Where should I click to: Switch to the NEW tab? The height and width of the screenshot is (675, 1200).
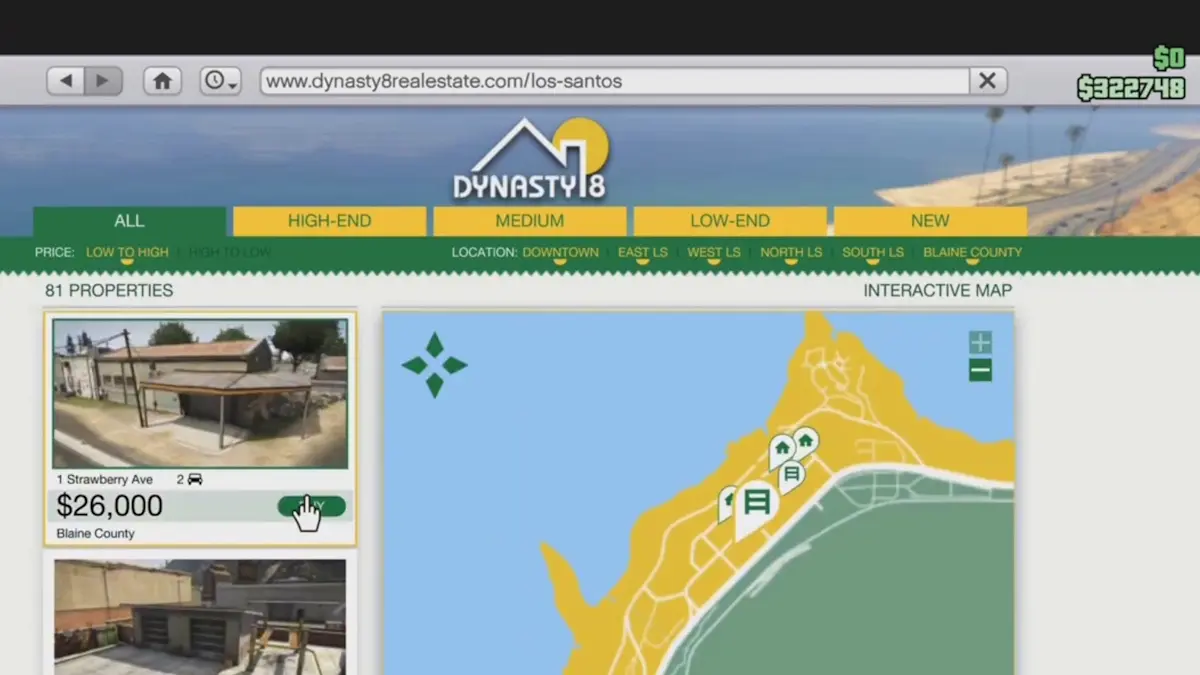(930, 221)
